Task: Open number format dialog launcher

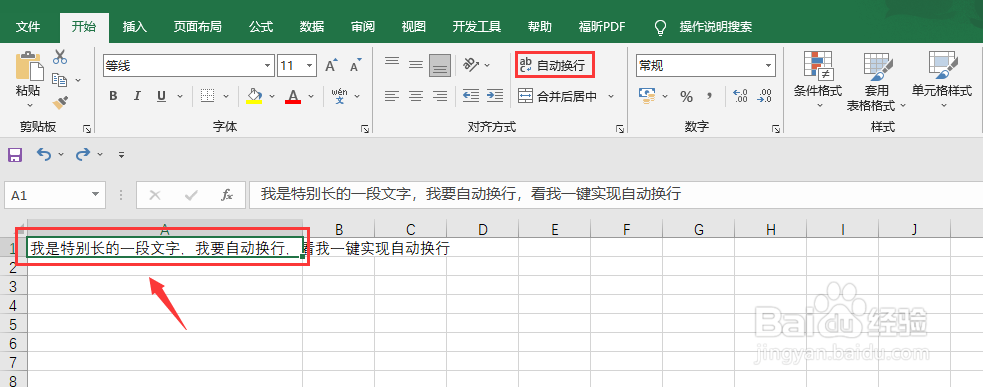Action: coord(777,129)
